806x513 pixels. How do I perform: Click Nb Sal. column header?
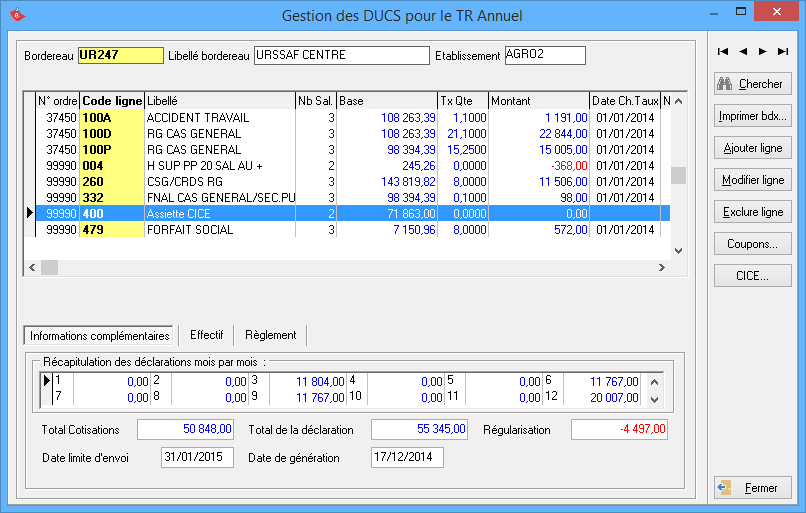tap(316, 101)
